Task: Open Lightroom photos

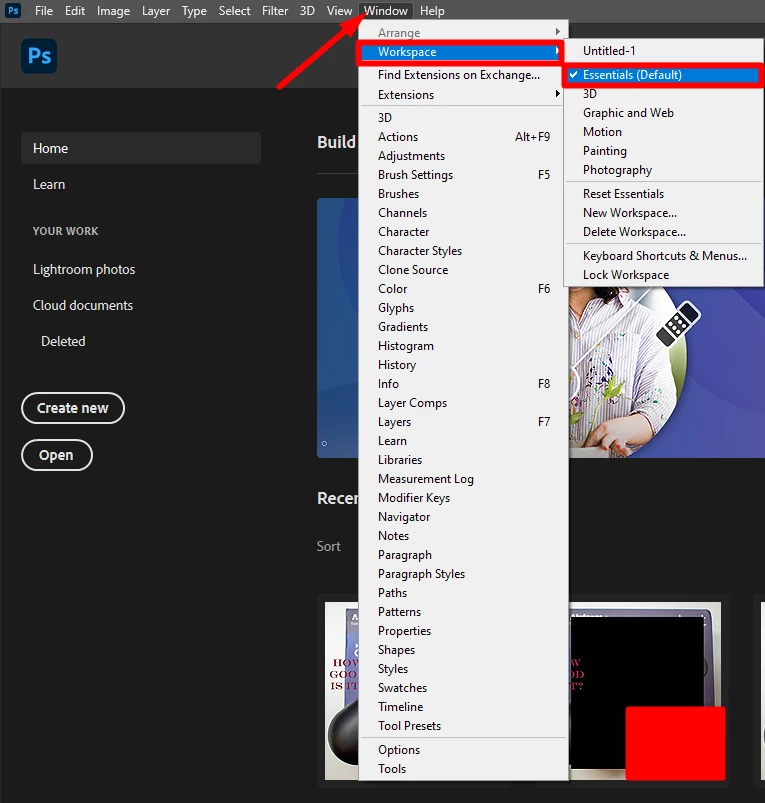Action: [84, 269]
